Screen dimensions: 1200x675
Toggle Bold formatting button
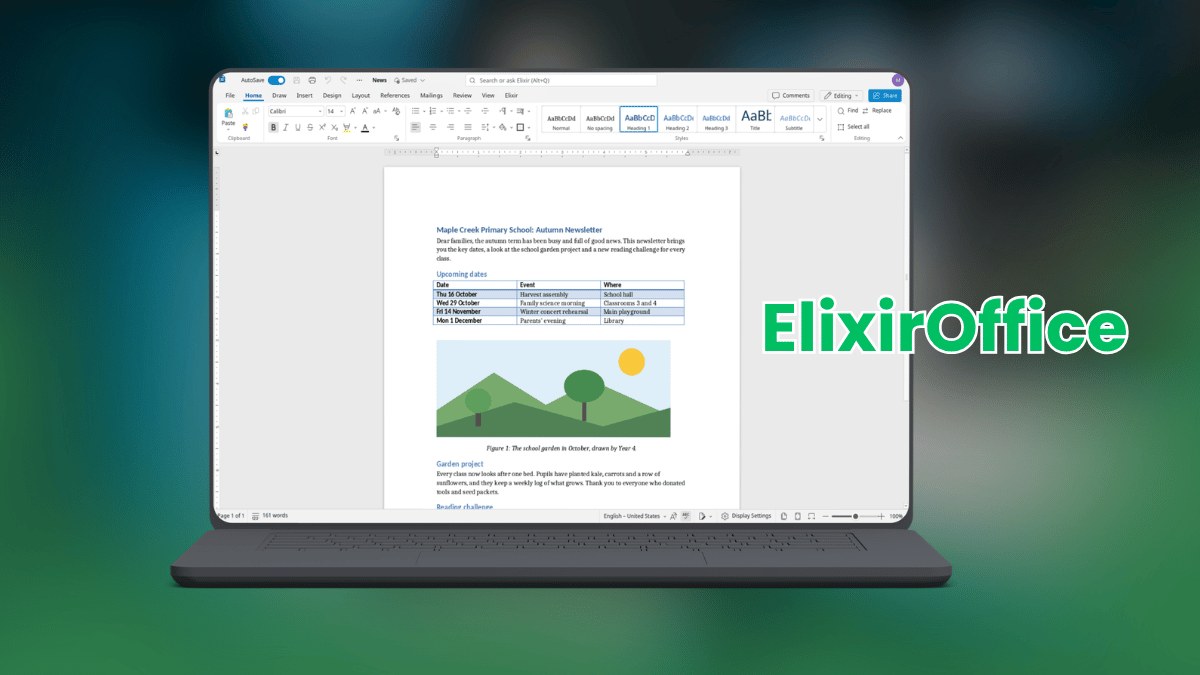point(273,127)
